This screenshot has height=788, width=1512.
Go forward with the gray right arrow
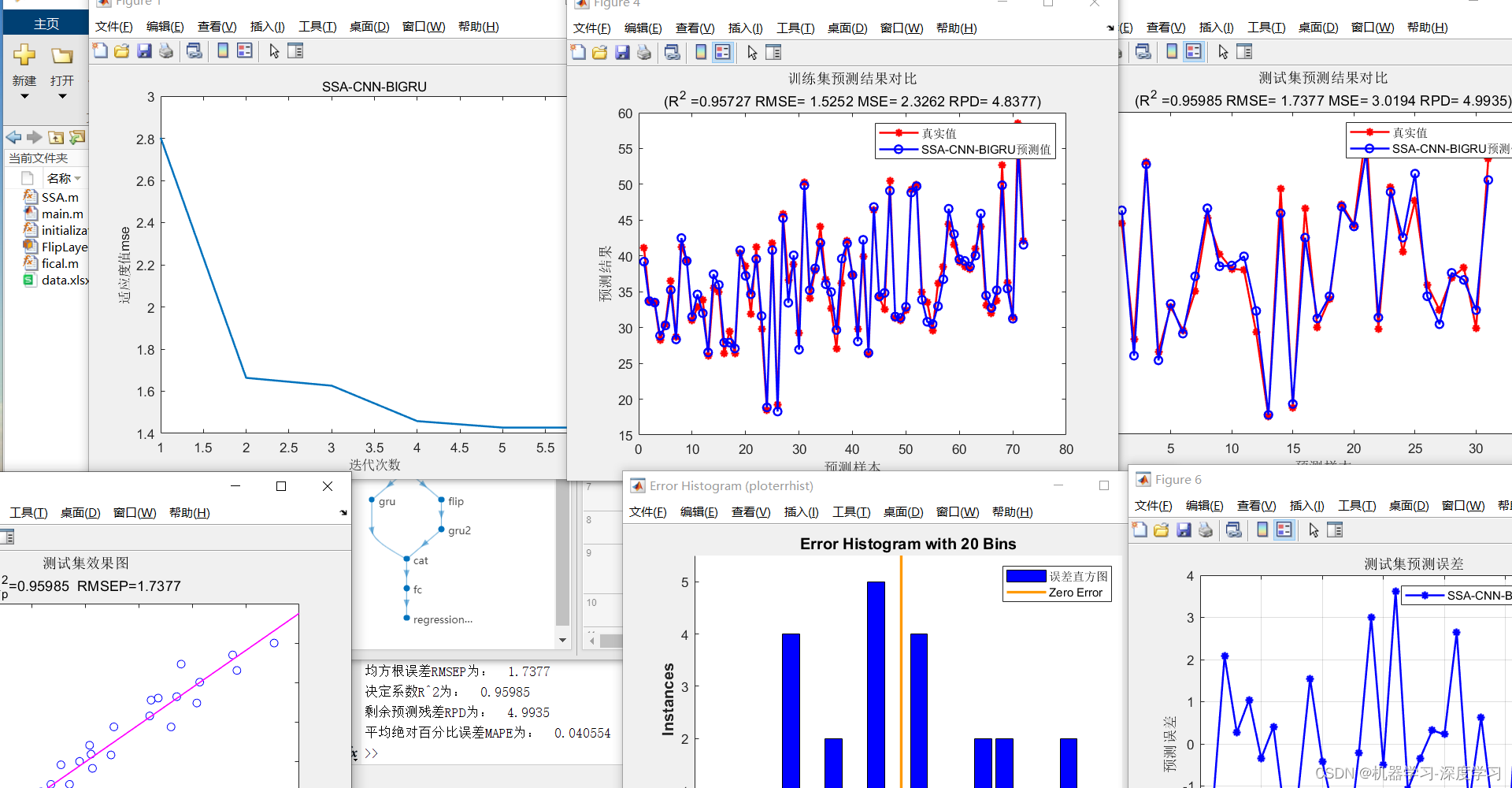[35, 137]
